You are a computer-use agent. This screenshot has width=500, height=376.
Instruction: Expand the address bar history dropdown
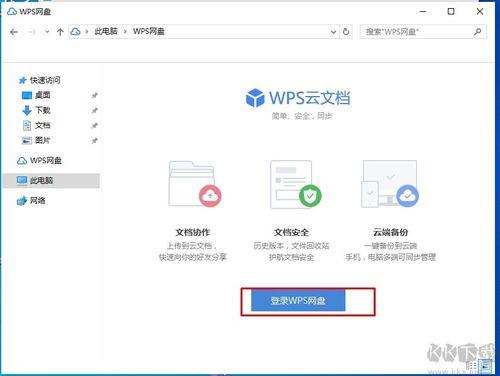[333, 32]
